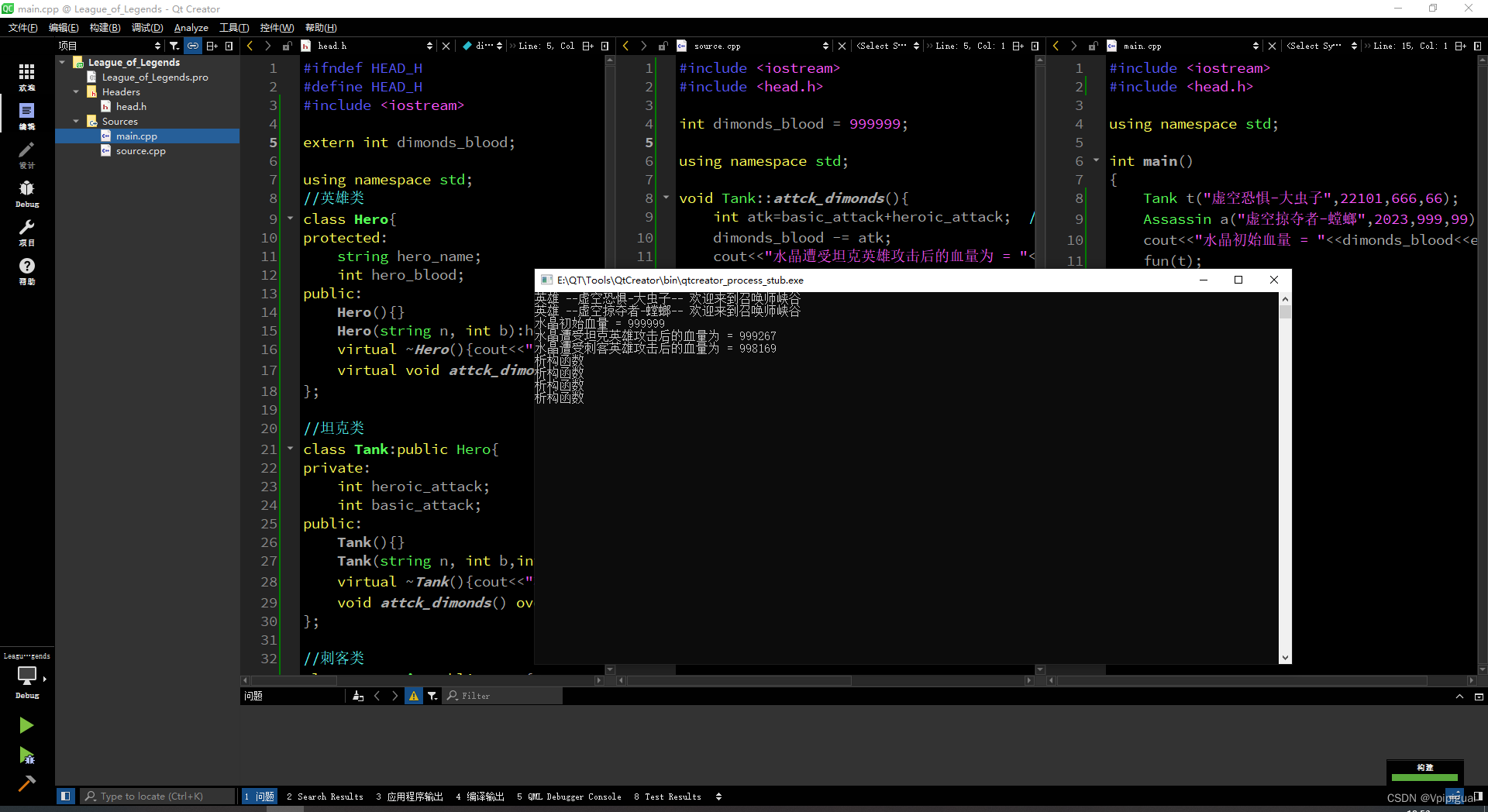Open output pane chooser arrows
This screenshot has height=812, width=1488.
[x=718, y=797]
